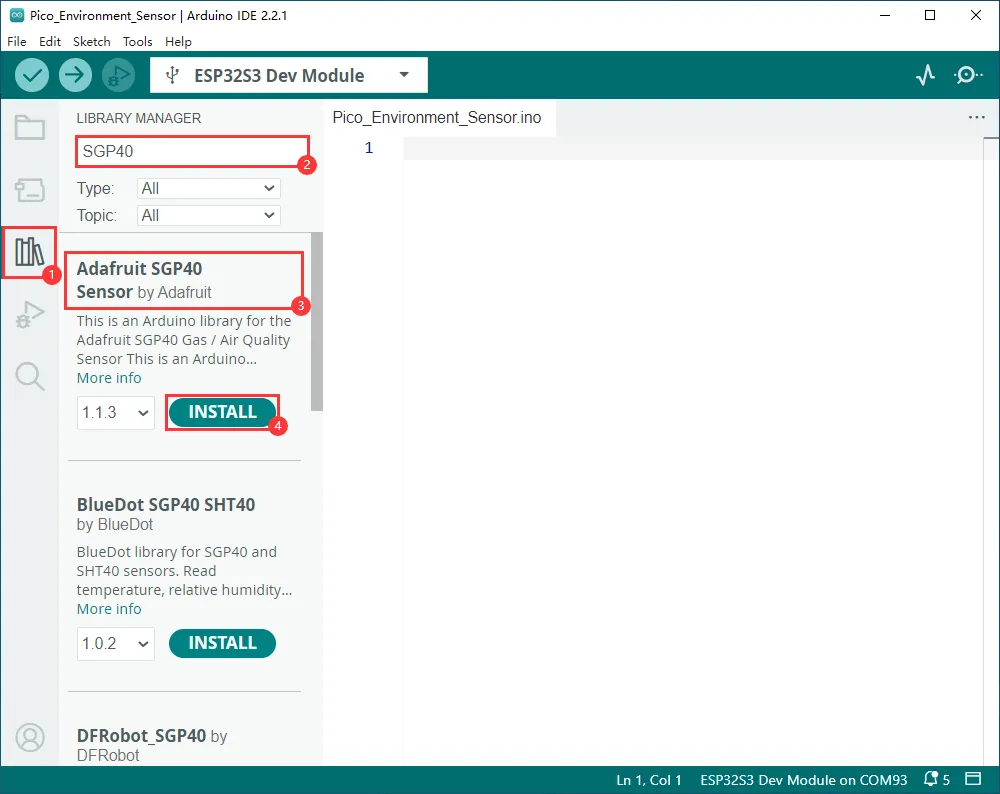1000x794 pixels.
Task: Click the USB icon in board selector
Action: [x=172, y=75]
